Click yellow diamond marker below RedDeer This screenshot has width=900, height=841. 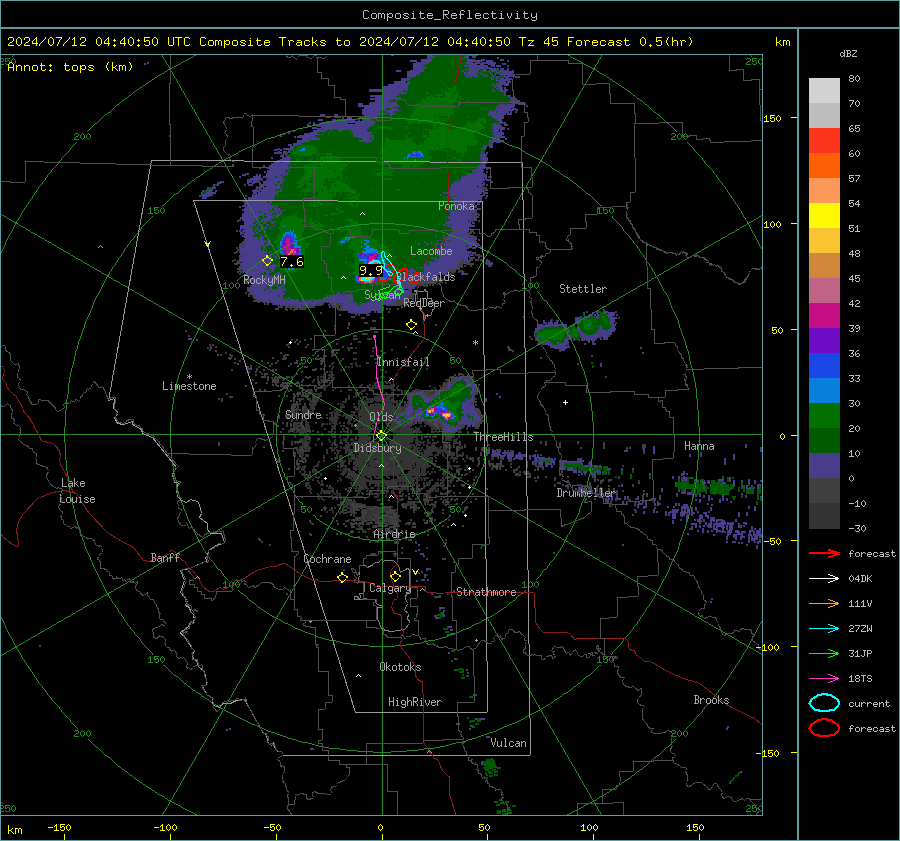411,325
